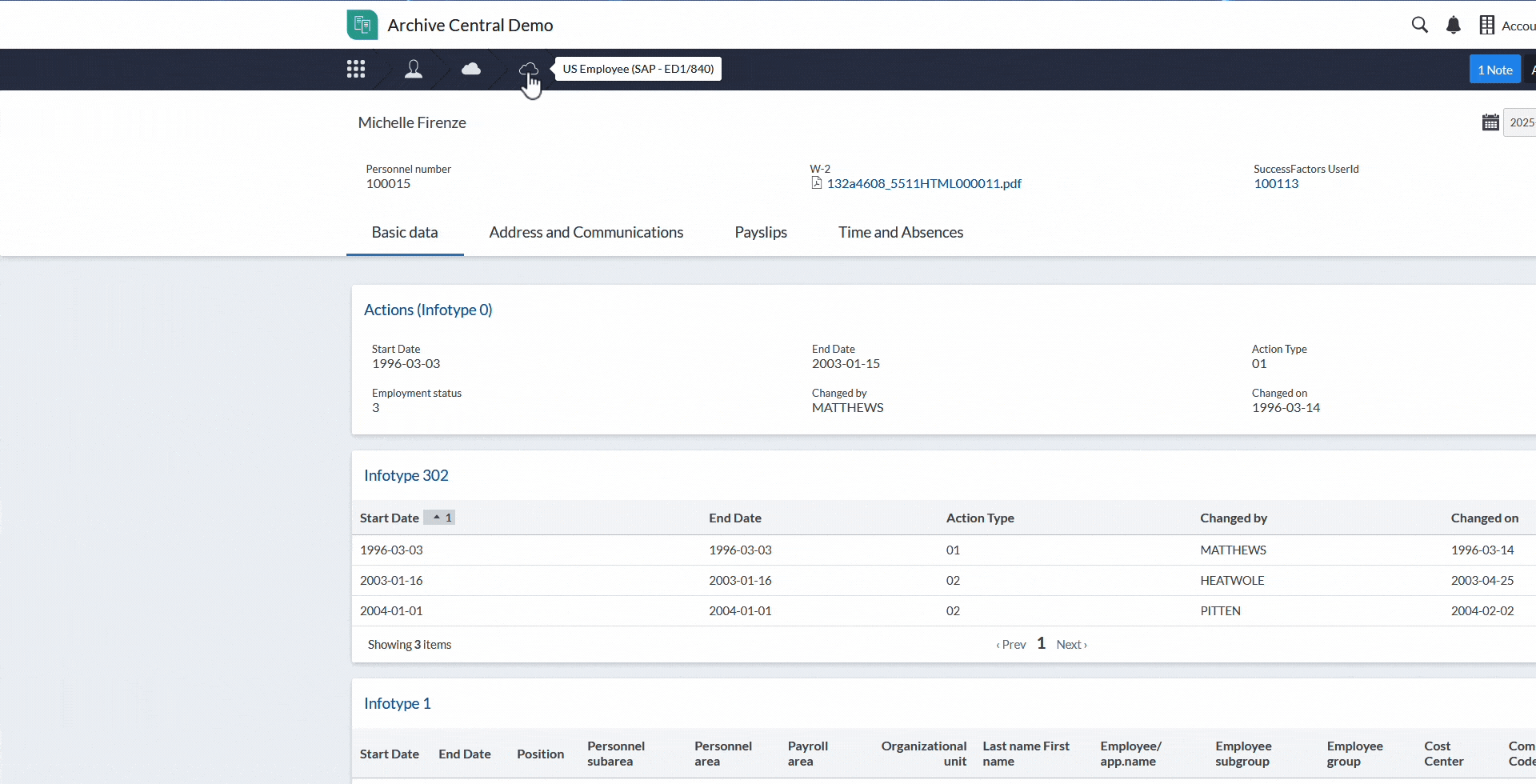The width and height of the screenshot is (1536, 784).
Task: Click the PDF file icon next to W-2
Action: (817, 183)
